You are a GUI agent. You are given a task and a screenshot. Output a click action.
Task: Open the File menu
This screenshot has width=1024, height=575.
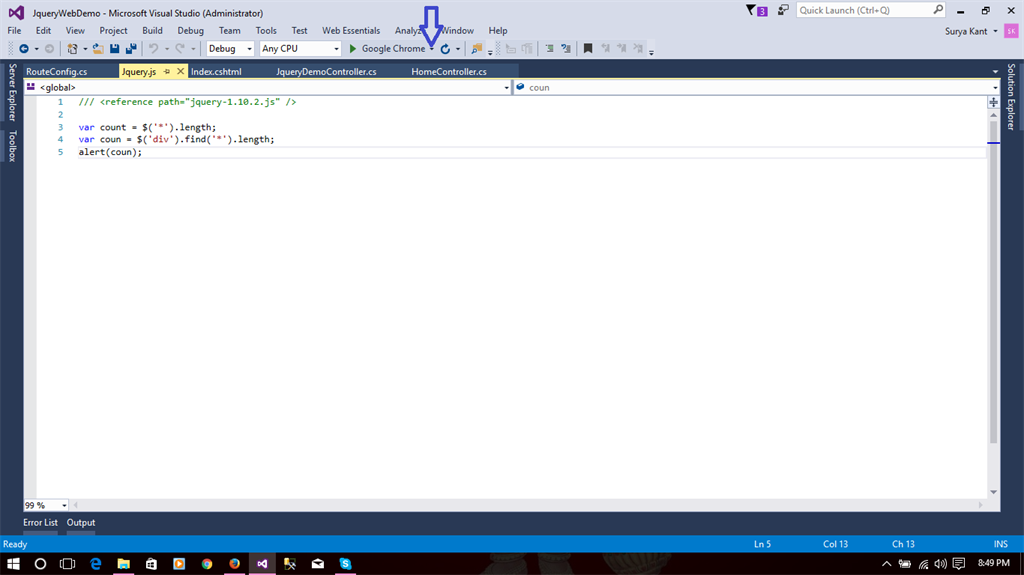tap(14, 31)
